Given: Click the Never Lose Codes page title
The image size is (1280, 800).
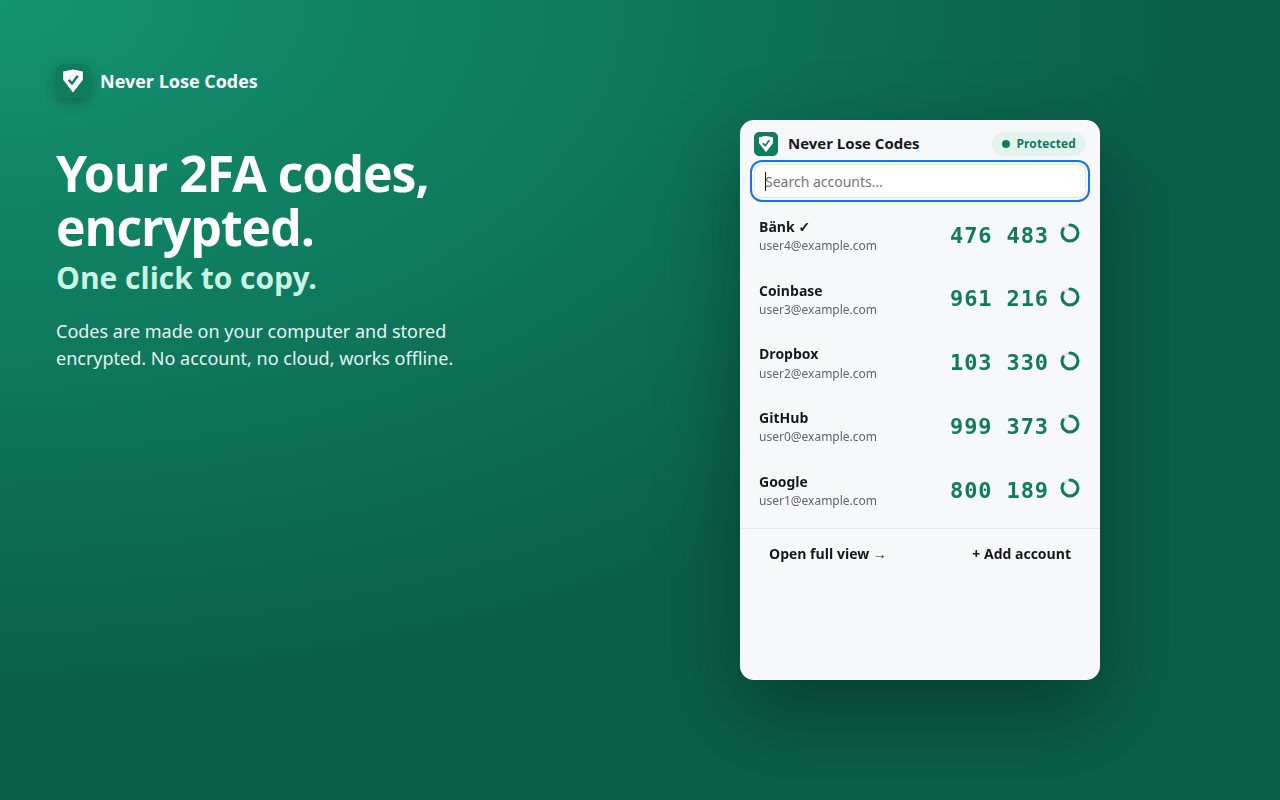Looking at the screenshot, I should point(179,82).
